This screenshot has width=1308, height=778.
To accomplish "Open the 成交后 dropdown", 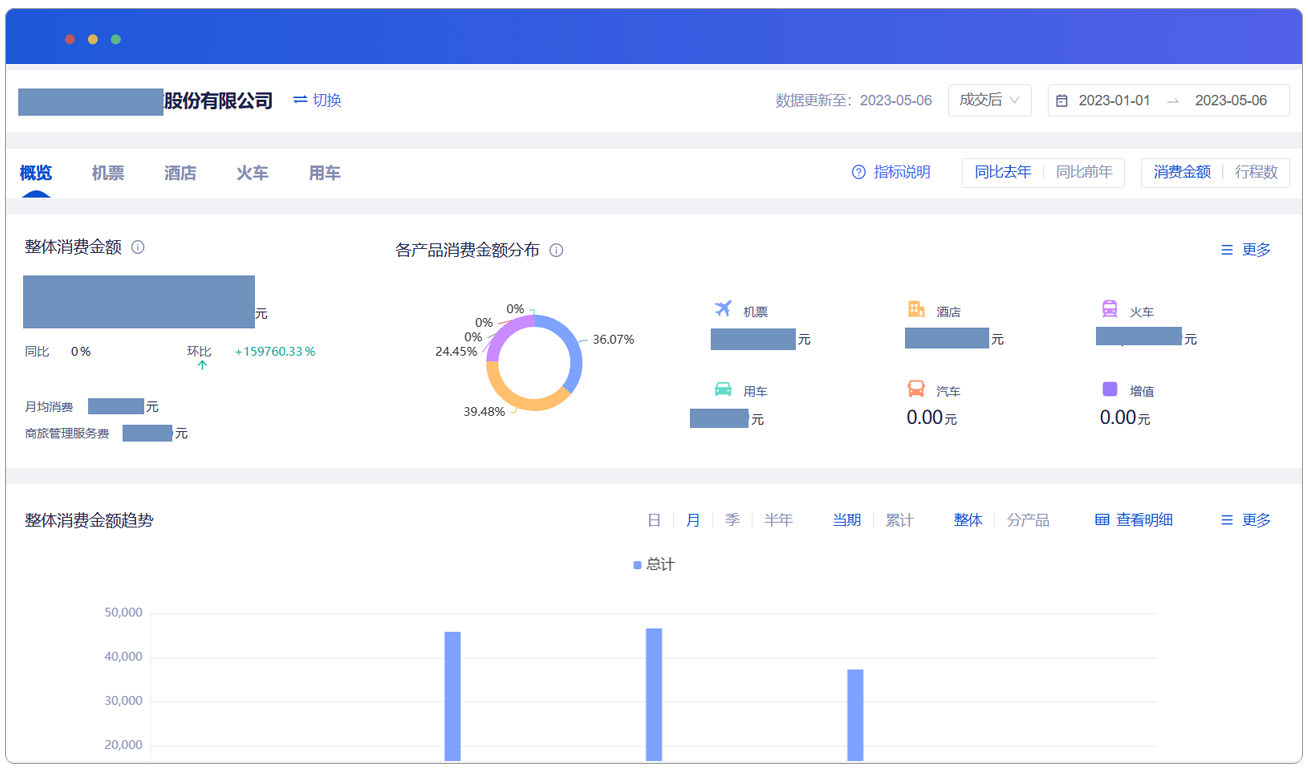I will click(x=989, y=100).
